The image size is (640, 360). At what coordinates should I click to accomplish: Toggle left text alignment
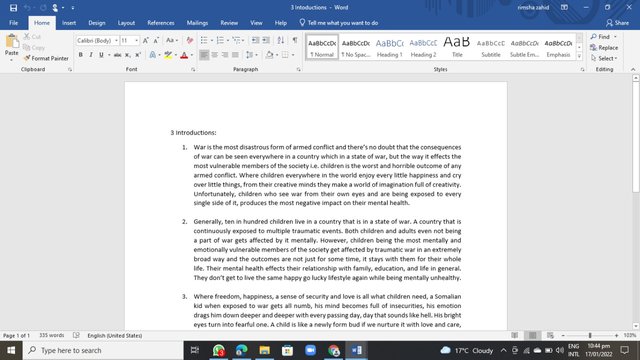[204, 55]
